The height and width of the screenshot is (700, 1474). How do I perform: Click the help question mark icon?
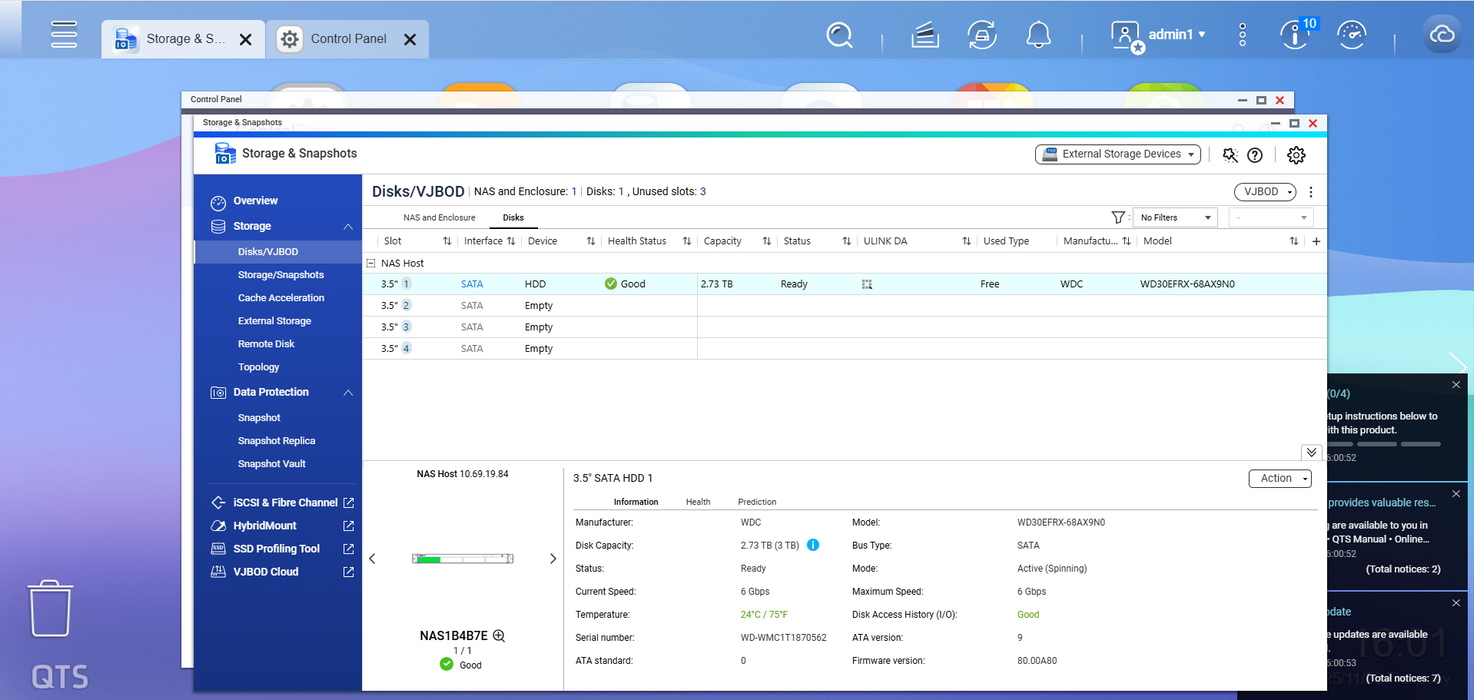click(x=1255, y=155)
